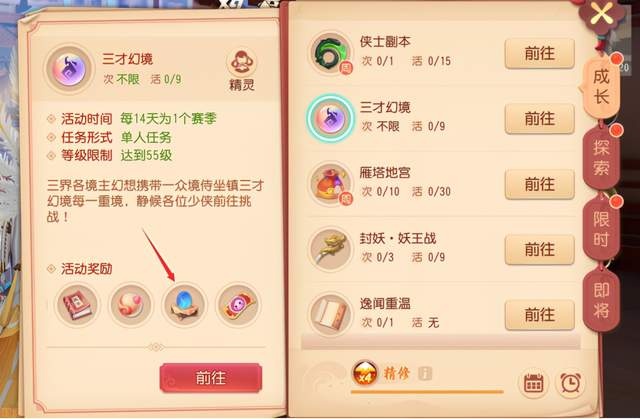
Task: Click 前往 for 封妖·妖王战
Action: point(540,249)
